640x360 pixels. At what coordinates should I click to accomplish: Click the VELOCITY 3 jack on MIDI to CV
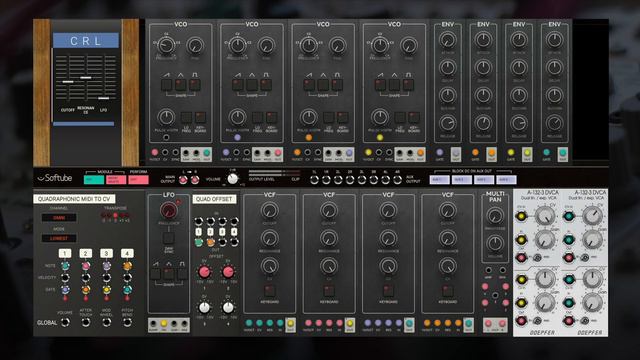click(x=107, y=278)
